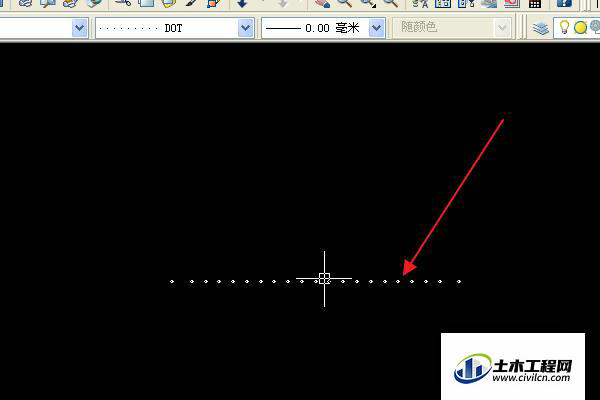Open the Help question mark icon

(x=564, y=3)
